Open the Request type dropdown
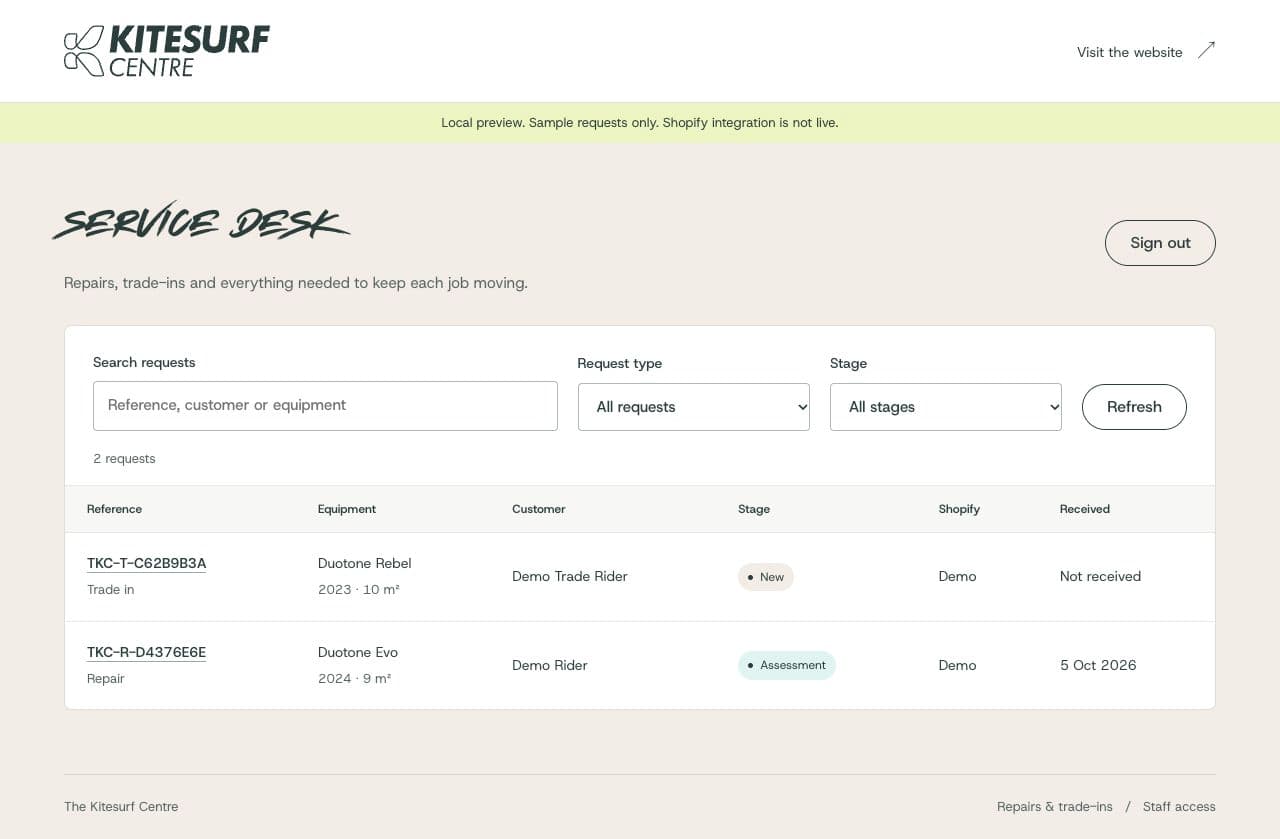 pyautogui.click(x=694, y=407)
